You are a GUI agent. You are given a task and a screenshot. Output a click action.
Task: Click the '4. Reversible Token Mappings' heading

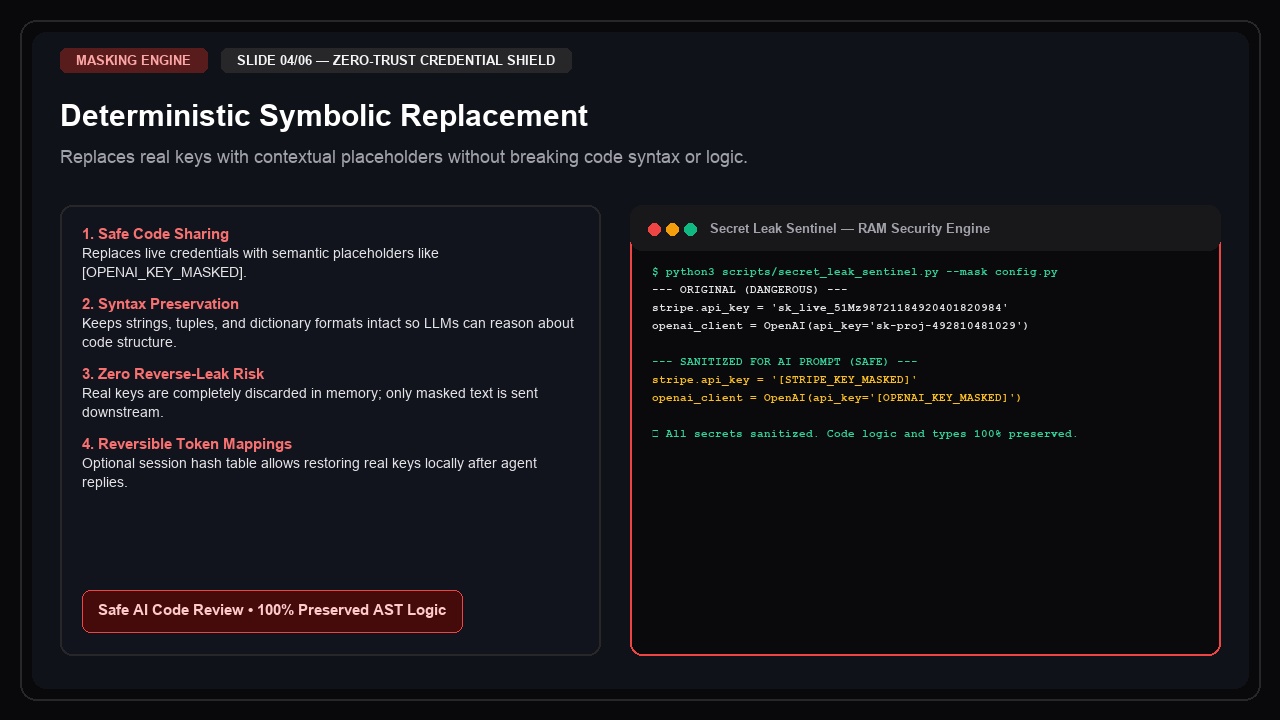(x=187, y=444)
